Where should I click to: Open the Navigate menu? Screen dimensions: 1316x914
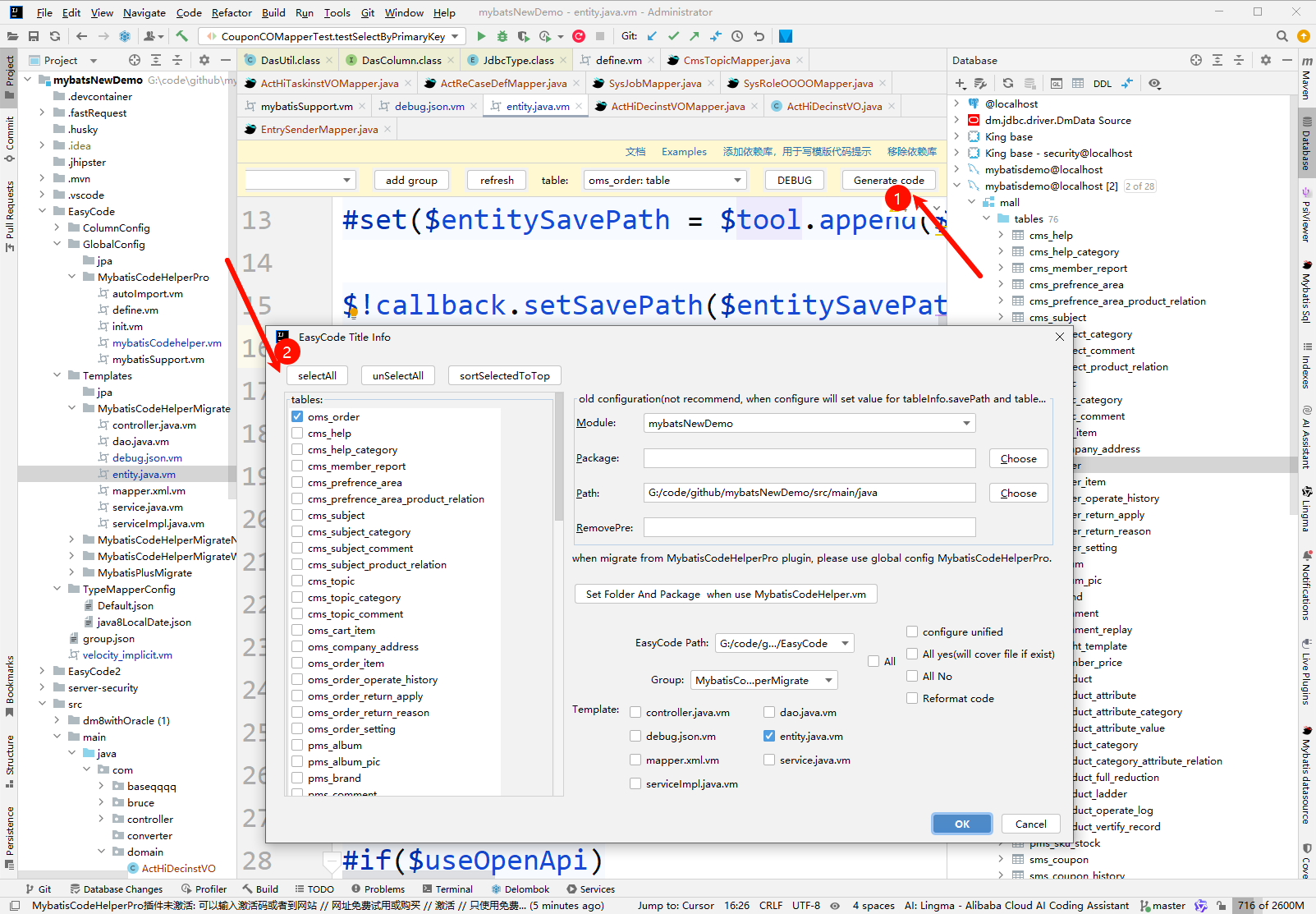click(x=144, y=12)
